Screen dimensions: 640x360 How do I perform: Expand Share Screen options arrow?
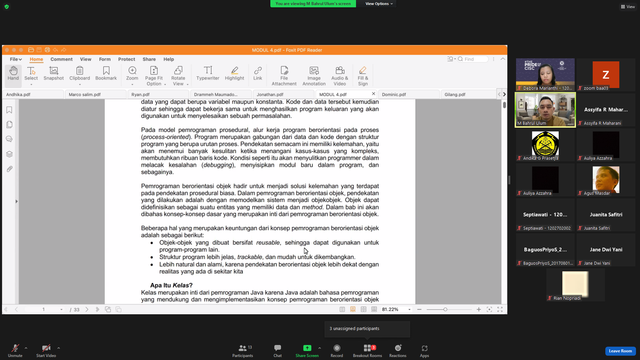click(x=319, y=348)
